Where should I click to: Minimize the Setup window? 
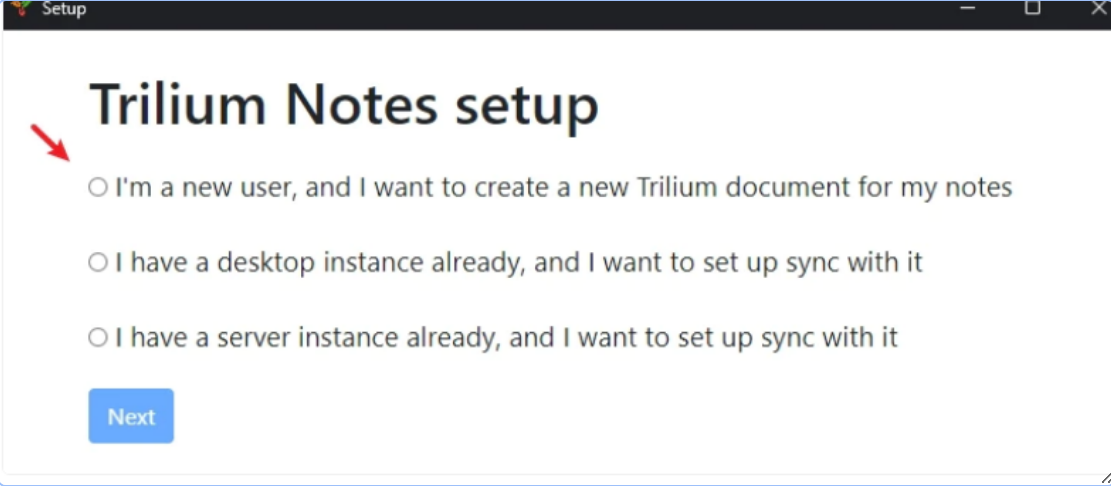coord(967,8)
